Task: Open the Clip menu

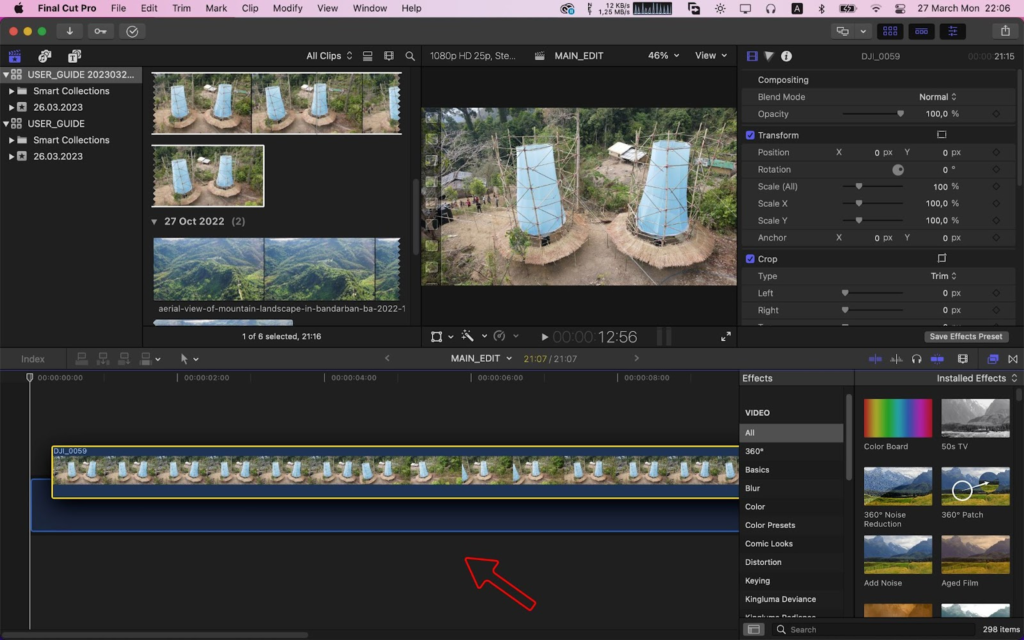Action: [249, 8]
